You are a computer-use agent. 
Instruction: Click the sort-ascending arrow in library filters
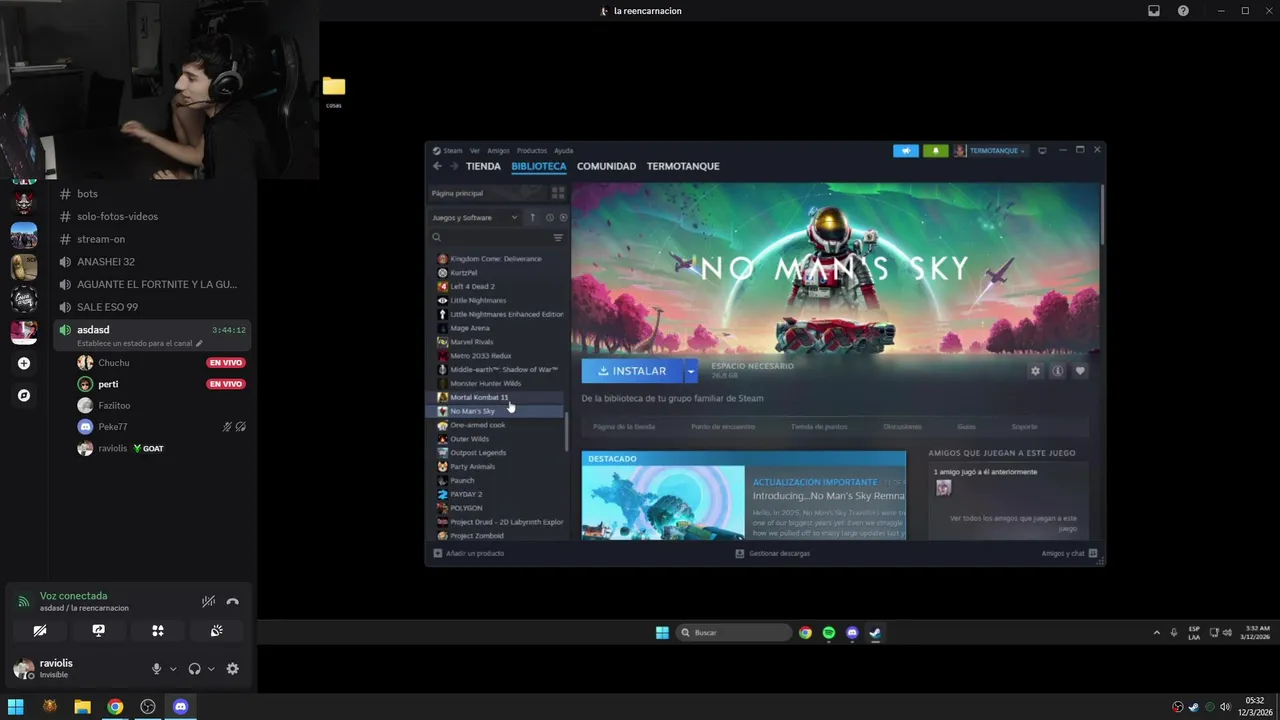(533, 218)
